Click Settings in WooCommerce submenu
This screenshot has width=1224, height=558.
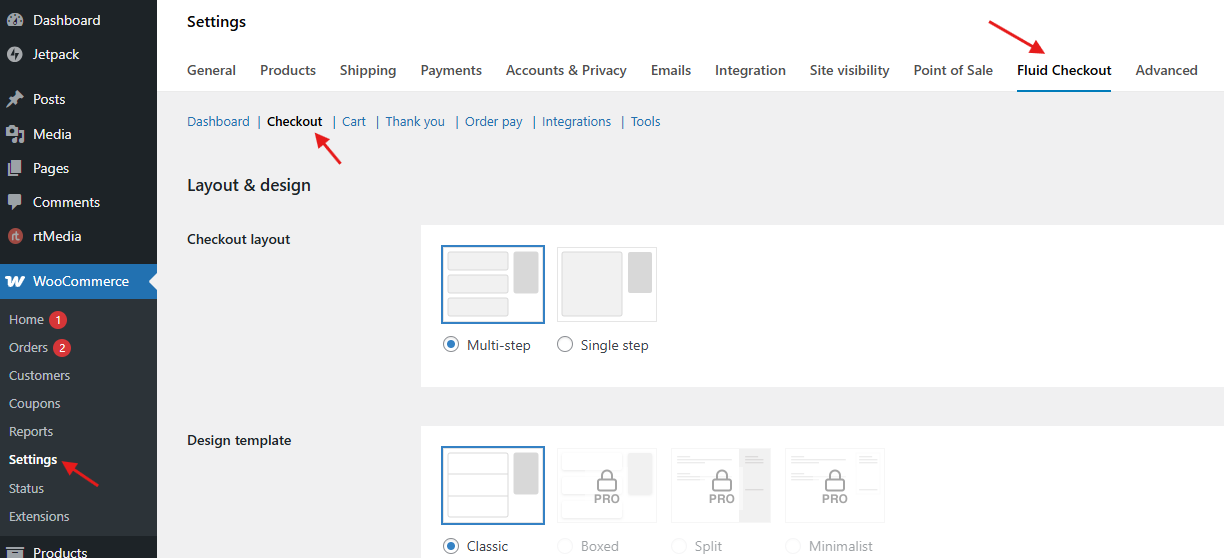33,460
